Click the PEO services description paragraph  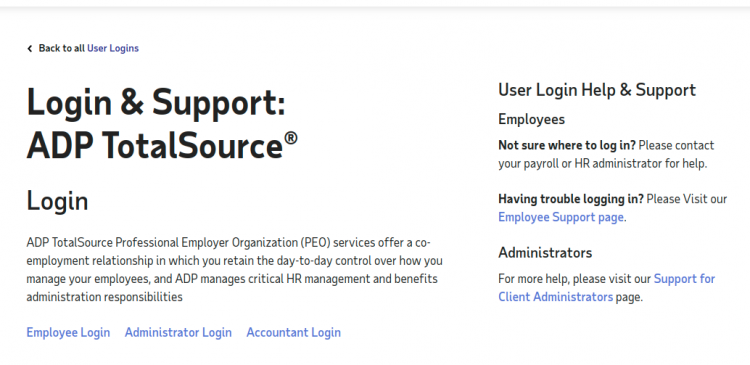[234, 270]
